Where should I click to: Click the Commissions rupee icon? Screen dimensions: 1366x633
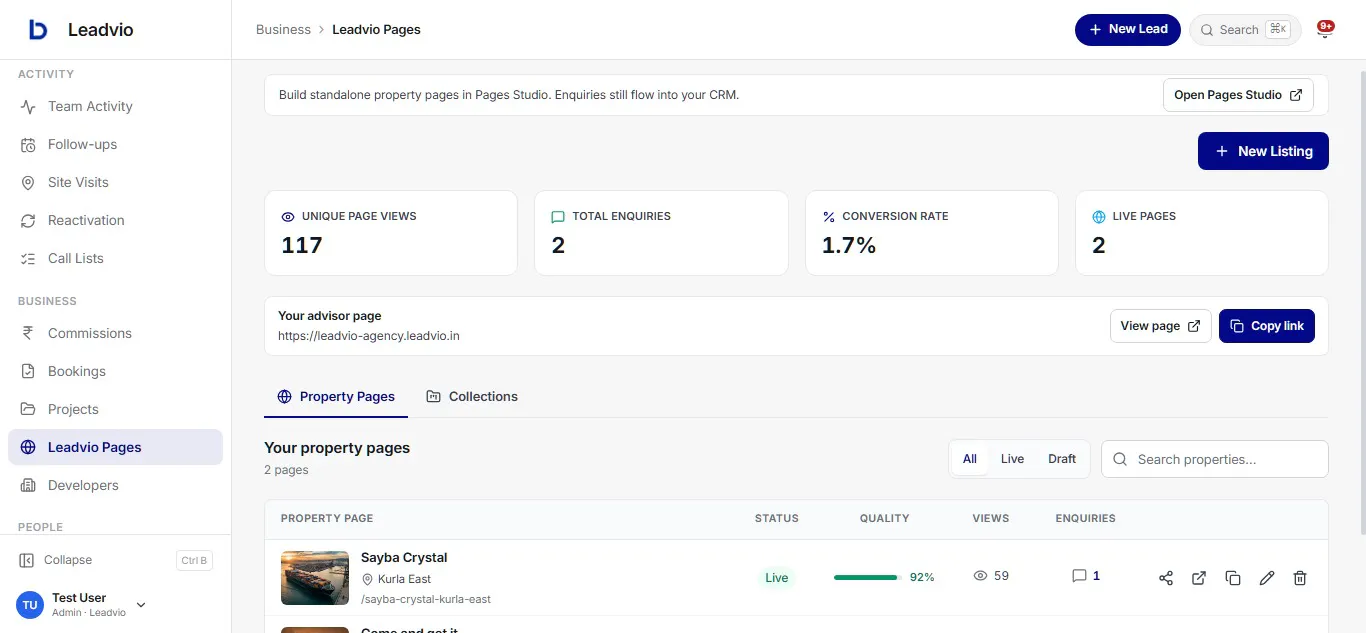point(28,333)
